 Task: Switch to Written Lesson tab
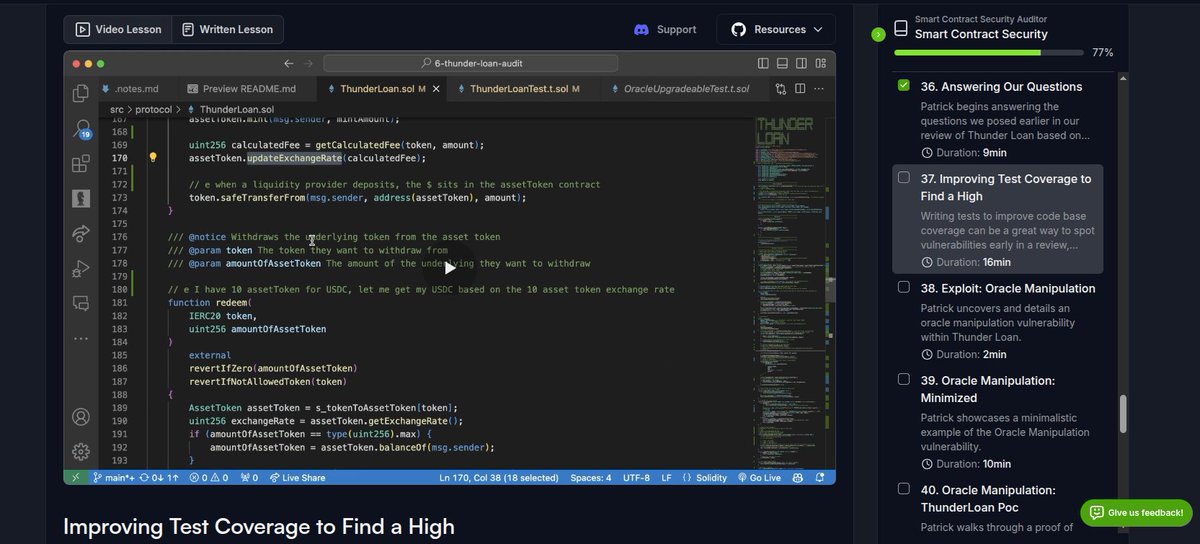227,30
